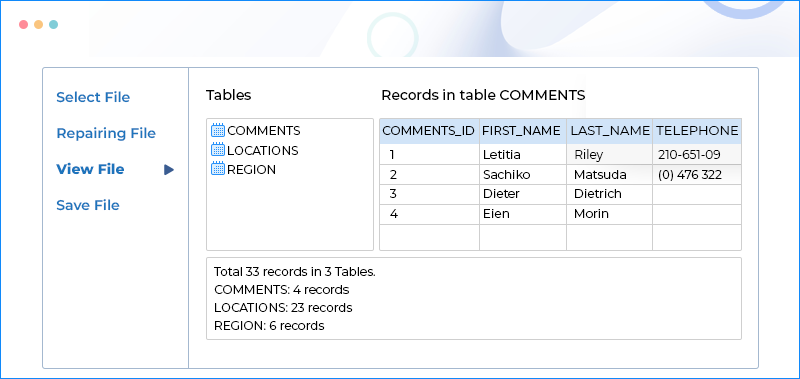Click the 'Tables' heading

tap(229, 95)
